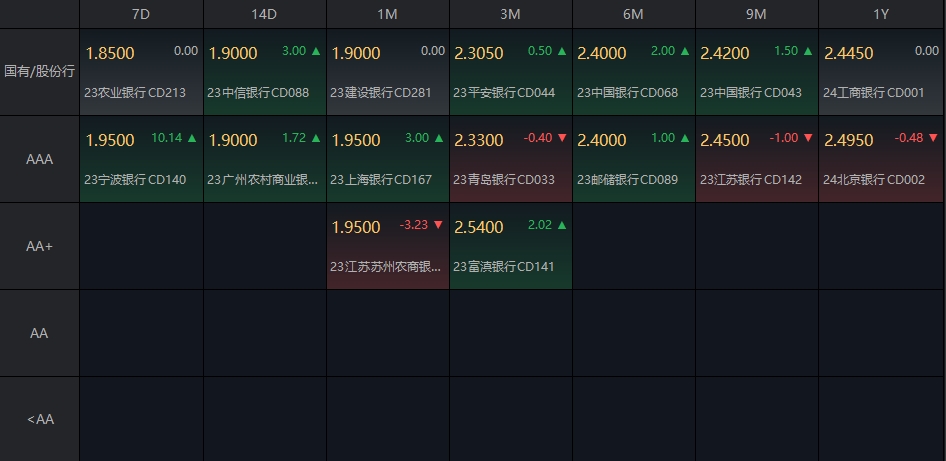This screenshot has width=946, height=461.
Task: Open the 23江苏银行 CD142 quote
Action: pos(757,159)
